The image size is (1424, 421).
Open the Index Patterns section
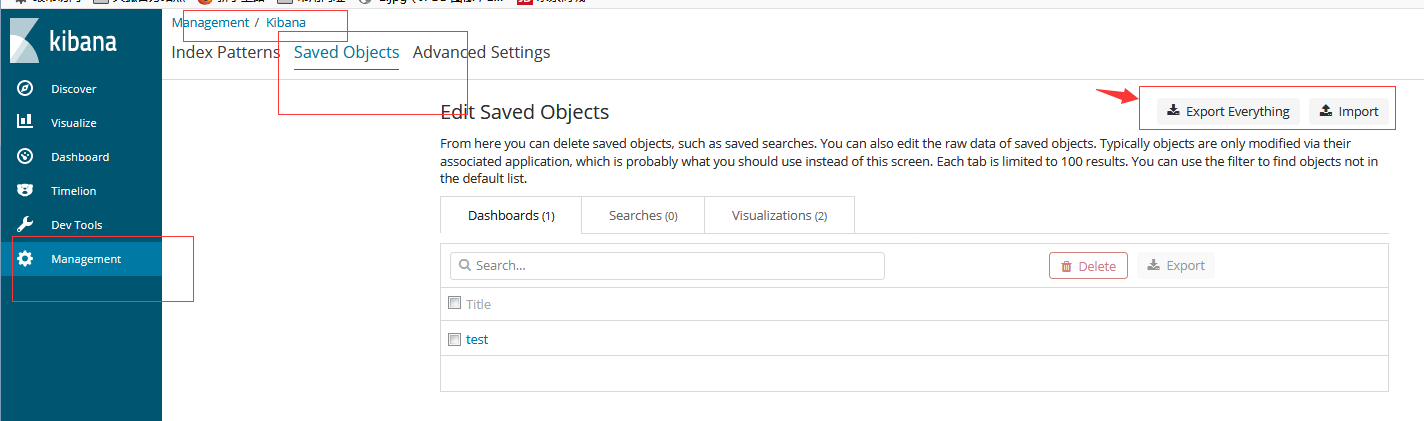click(226, 52)
